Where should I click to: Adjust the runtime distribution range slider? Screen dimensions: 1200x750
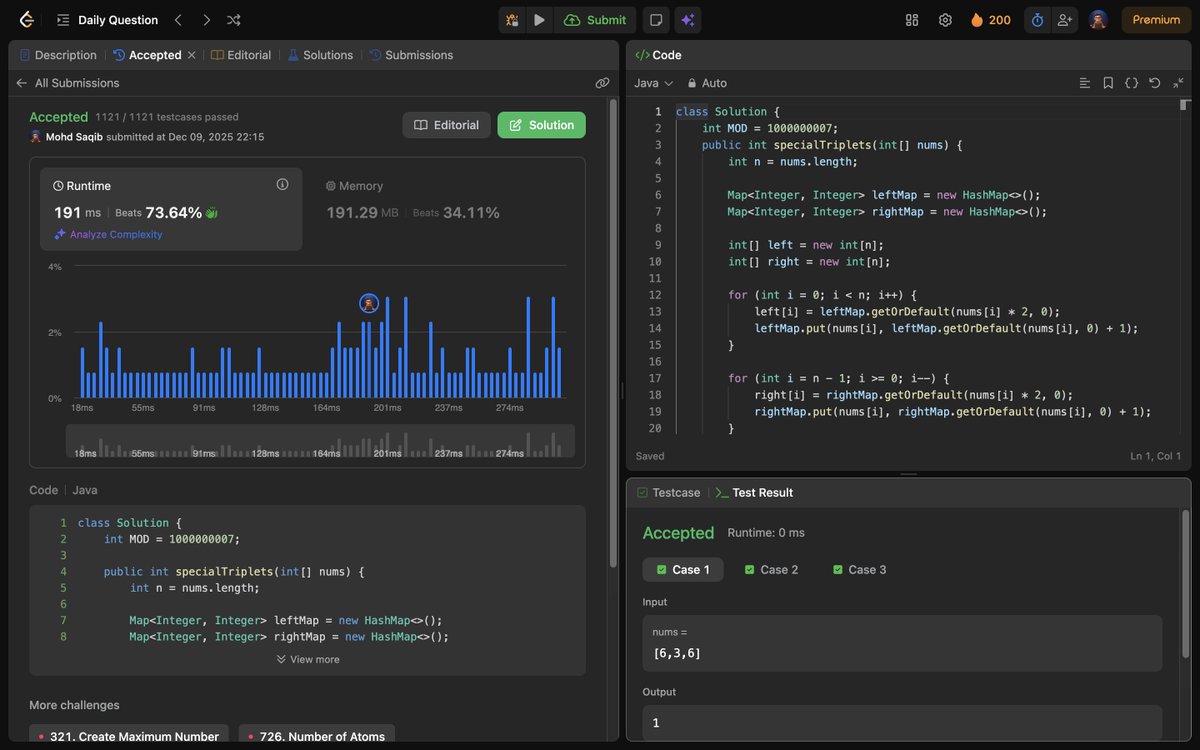point(320,441)
